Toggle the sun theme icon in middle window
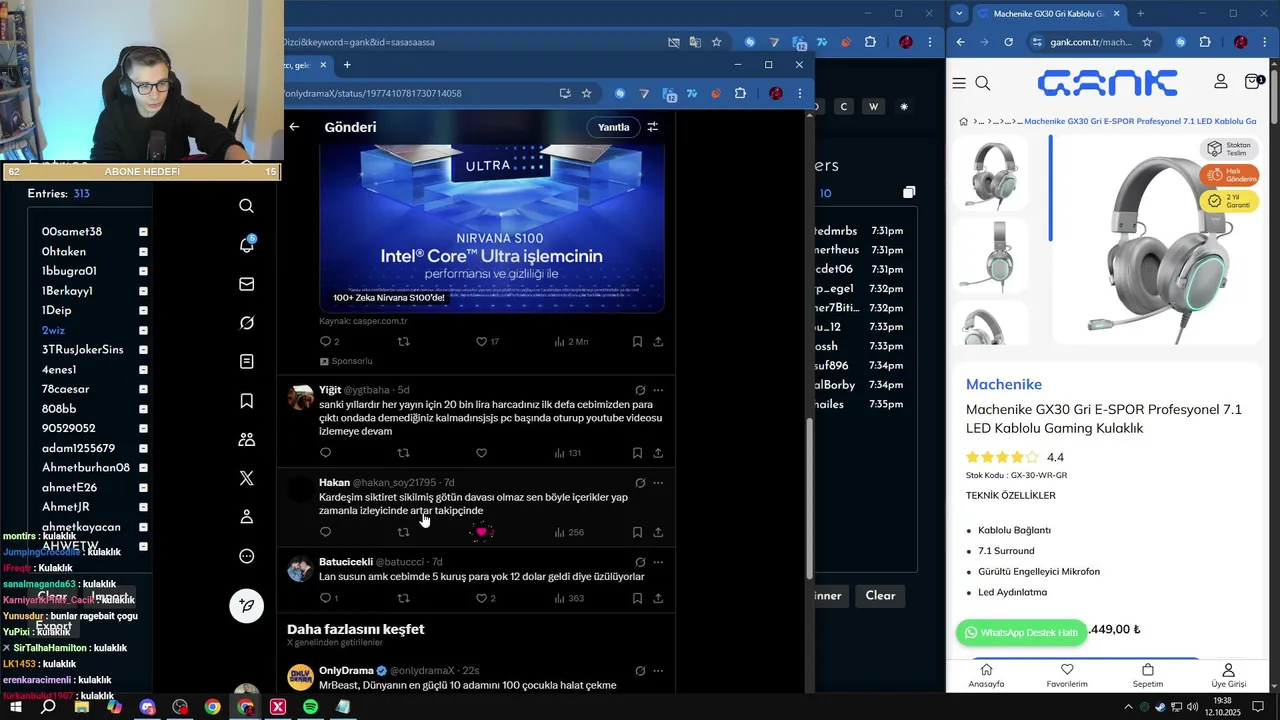 pyautogui.click(x=904, y=106)
